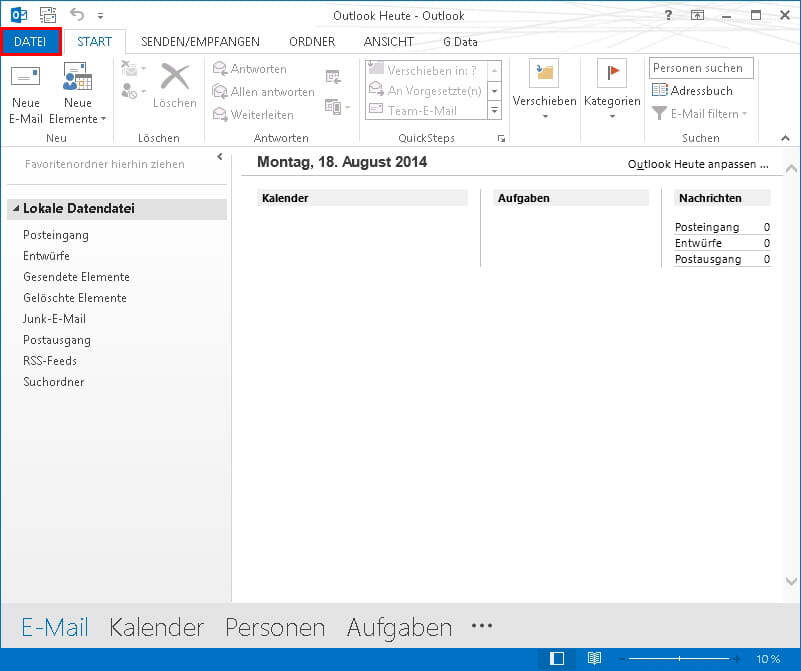Viewport: 801px width, 671px height.
Task: Click Allen antworten button
Action: [264, 92]
